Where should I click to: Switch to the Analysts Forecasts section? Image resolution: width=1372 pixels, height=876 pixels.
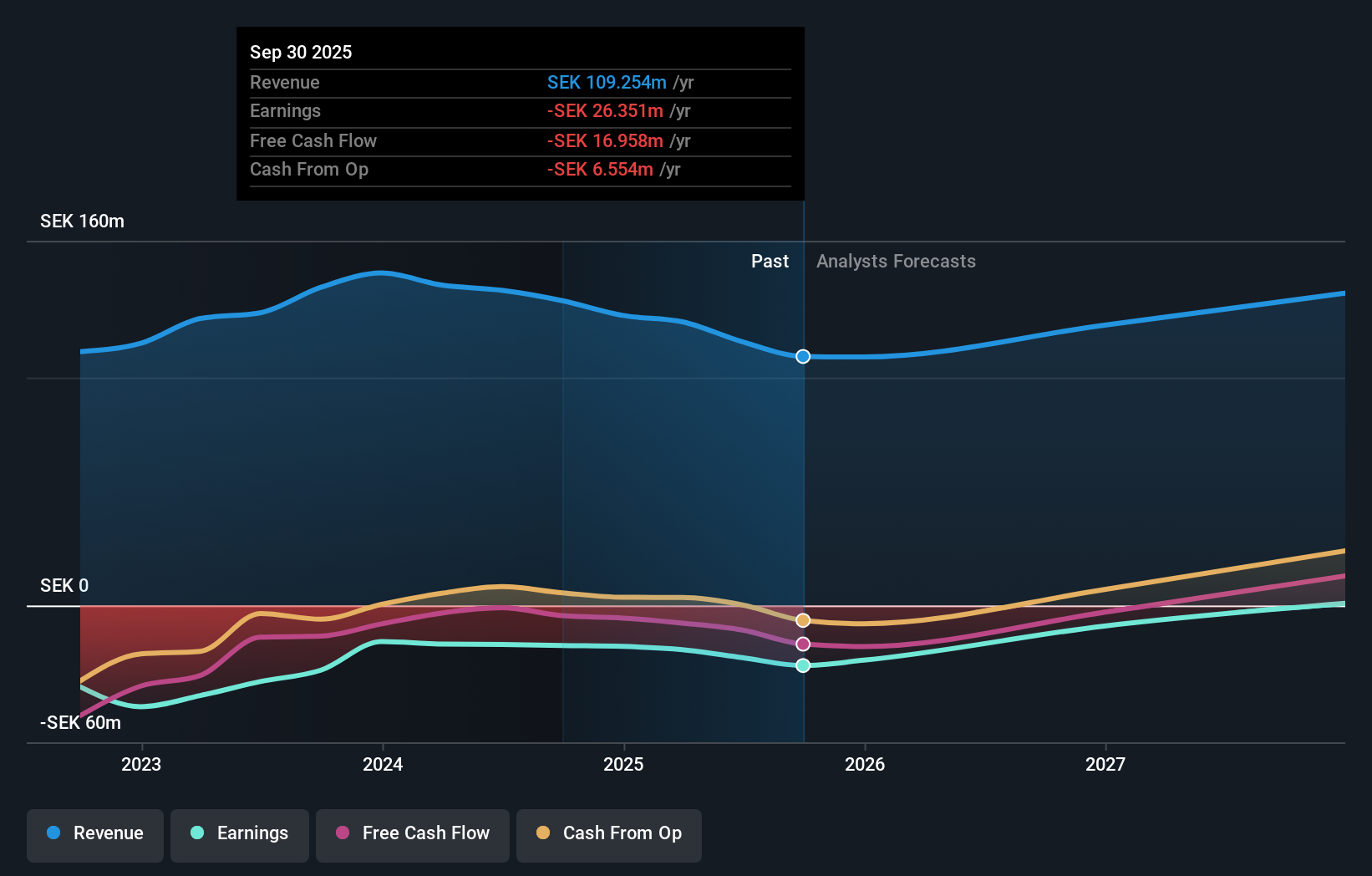895,261
